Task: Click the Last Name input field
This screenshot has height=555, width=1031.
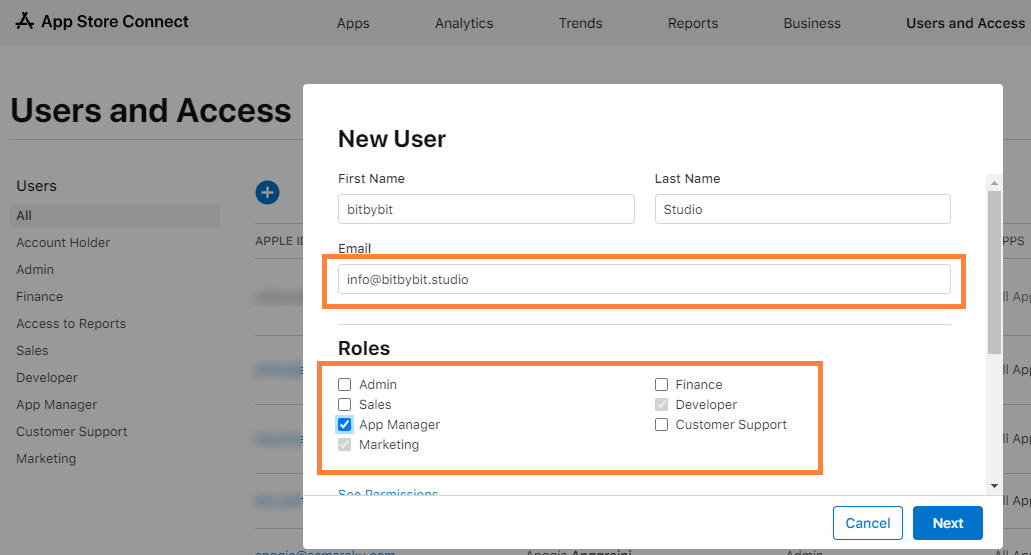Action: (802, 209)
